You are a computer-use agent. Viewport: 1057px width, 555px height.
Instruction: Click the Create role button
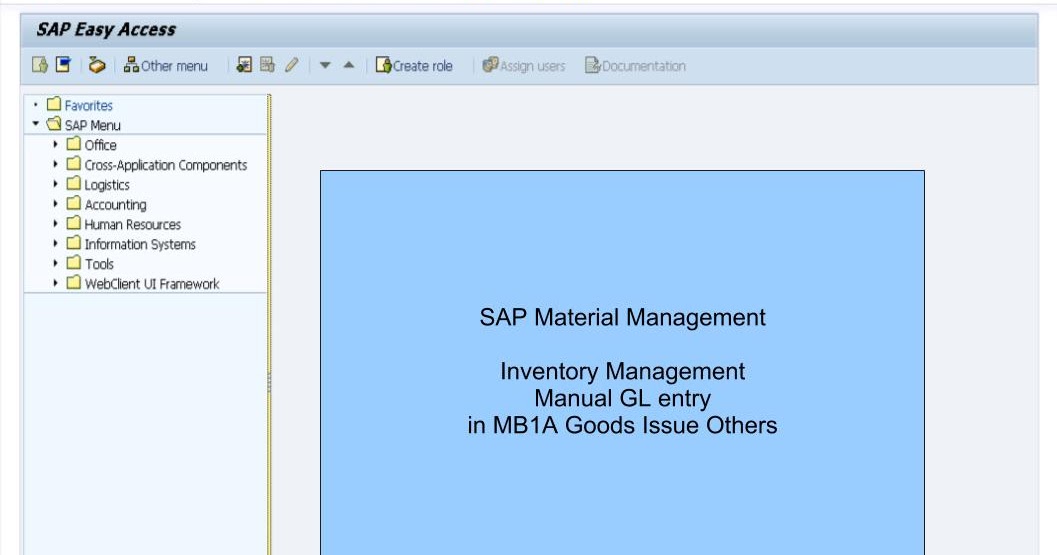[x=414, y=65]
